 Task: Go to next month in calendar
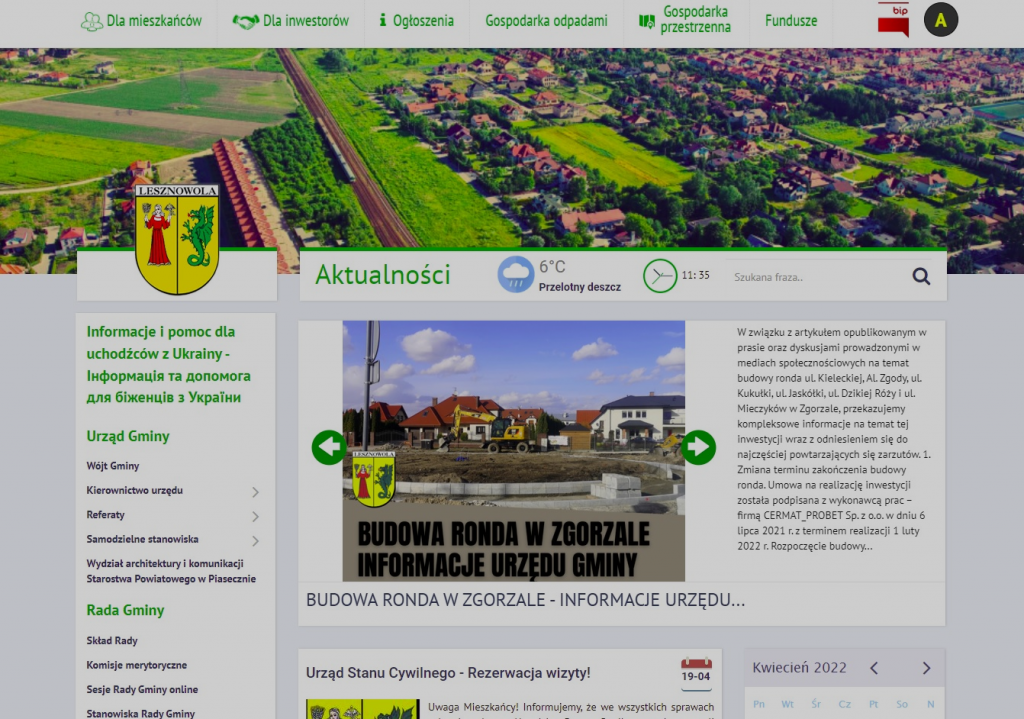point(926,668)
